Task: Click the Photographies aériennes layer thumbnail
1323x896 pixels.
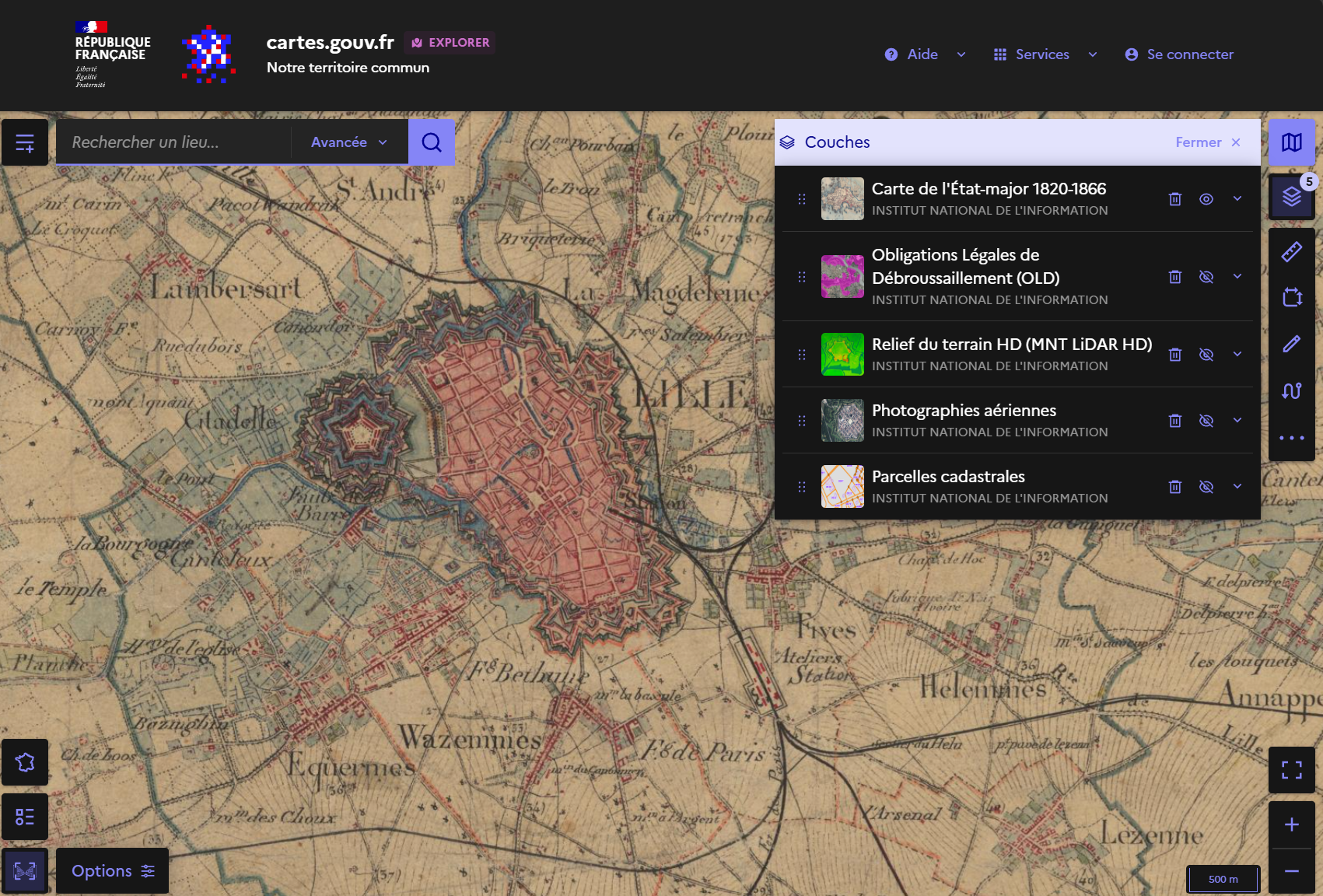Action: pyautogui.click(x=842, y=421)
